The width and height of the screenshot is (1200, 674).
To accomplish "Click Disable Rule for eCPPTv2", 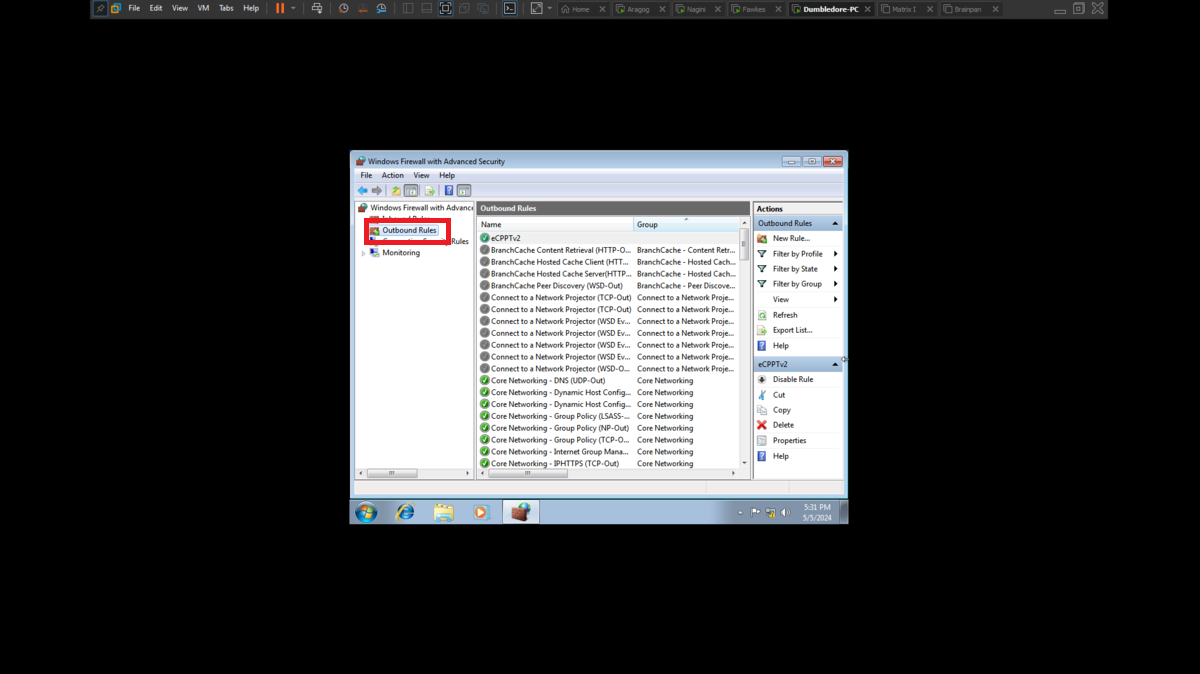I will [793, 380].
